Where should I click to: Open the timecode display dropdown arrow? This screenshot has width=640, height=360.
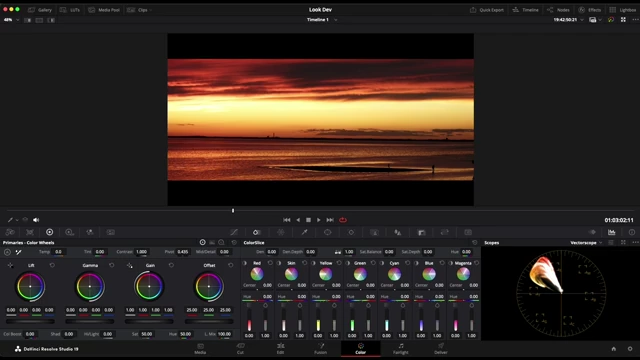pyautogui.click(x=582, y=20)
